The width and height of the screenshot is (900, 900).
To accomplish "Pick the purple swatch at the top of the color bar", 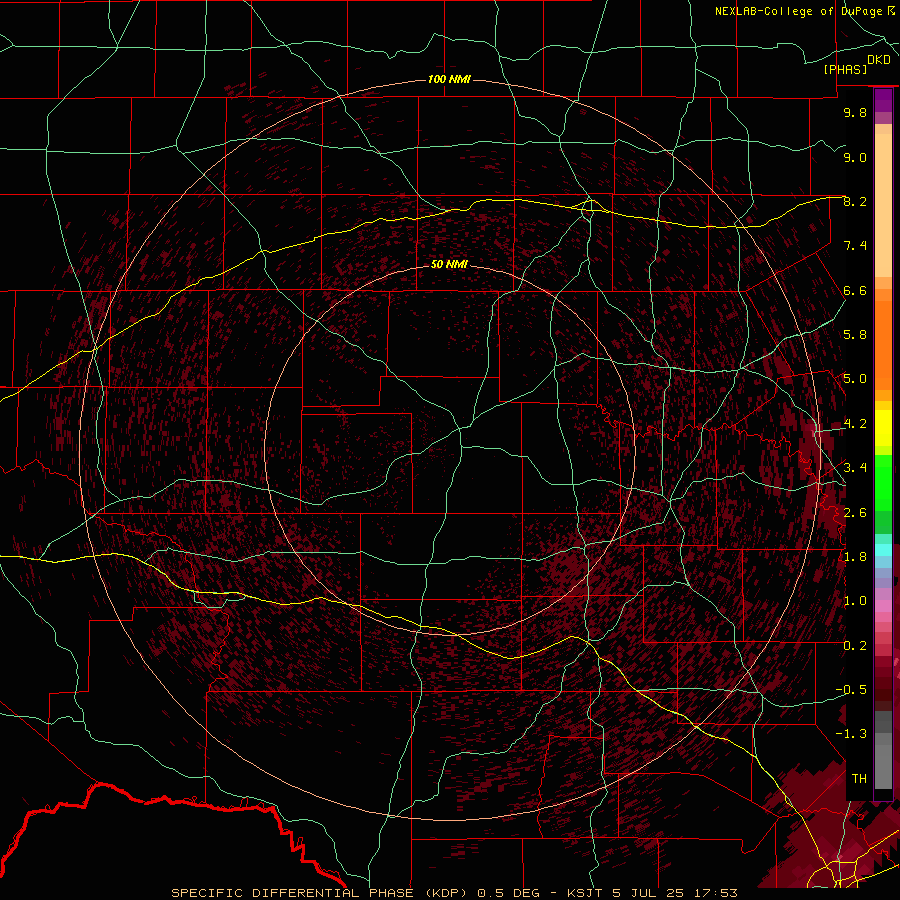I will (883, 100).
